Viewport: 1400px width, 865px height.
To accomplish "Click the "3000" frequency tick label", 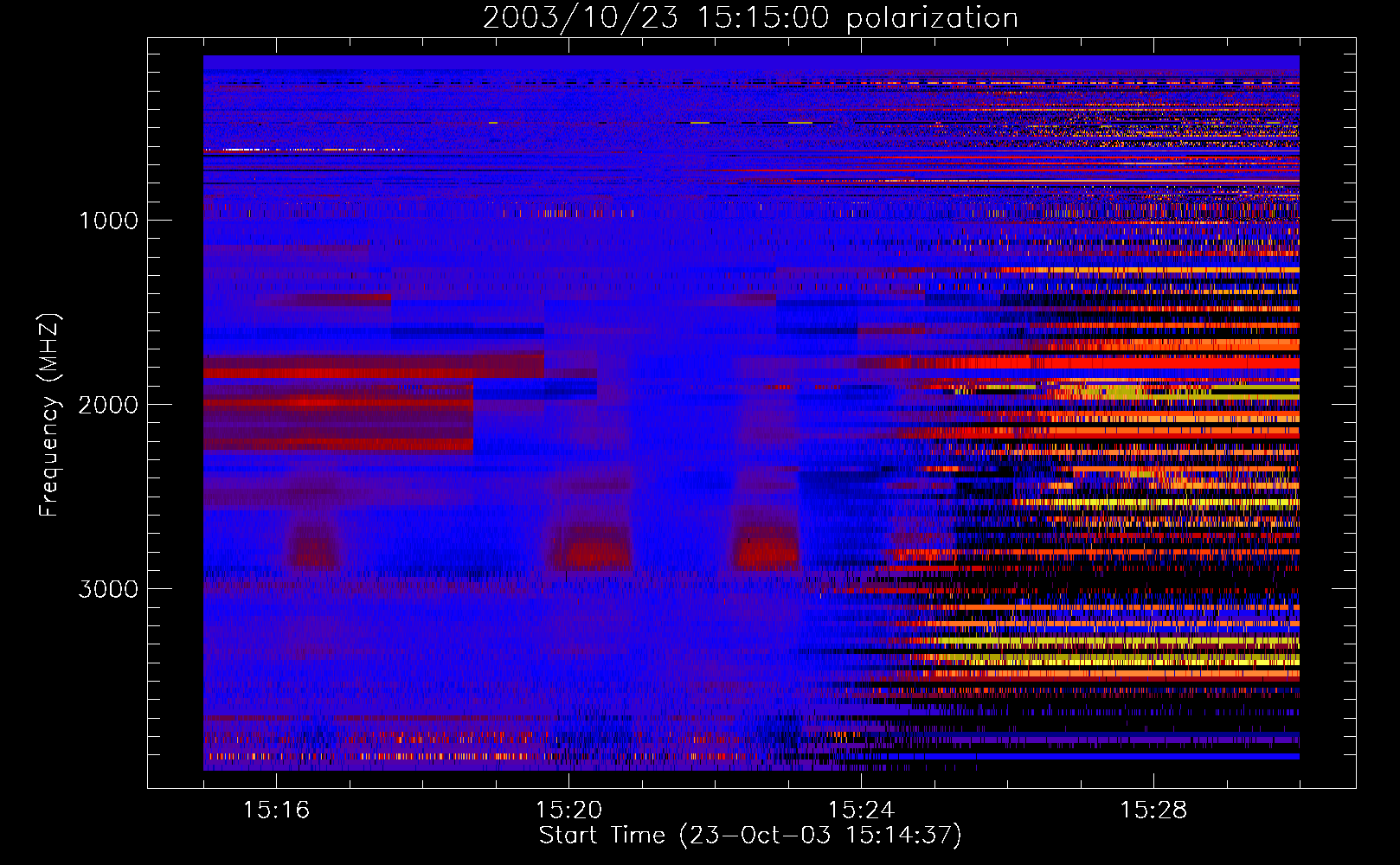I will click(x=108, y=589).
